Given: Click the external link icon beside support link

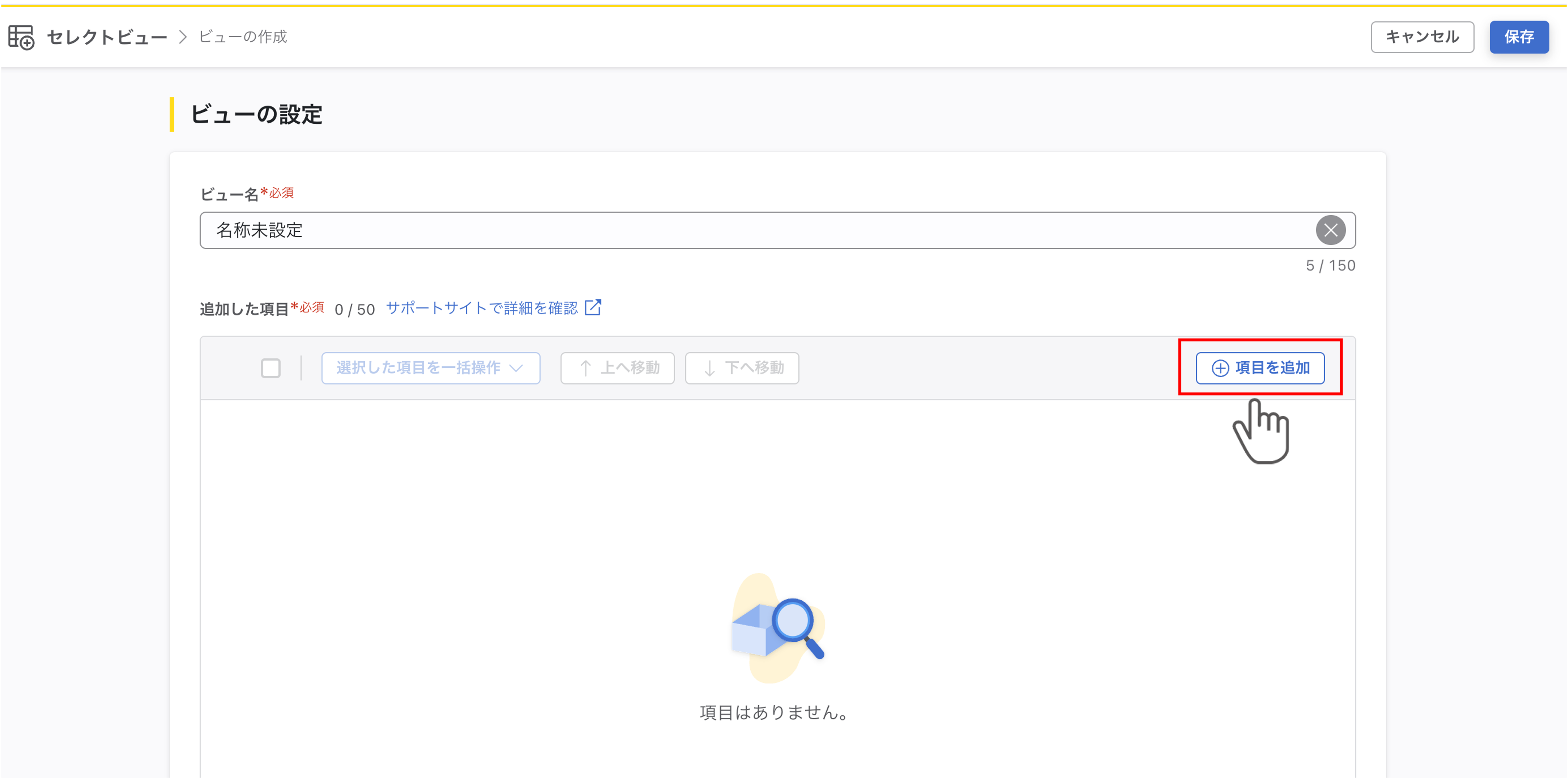Looking at the screenshot, I should [593, 308].
